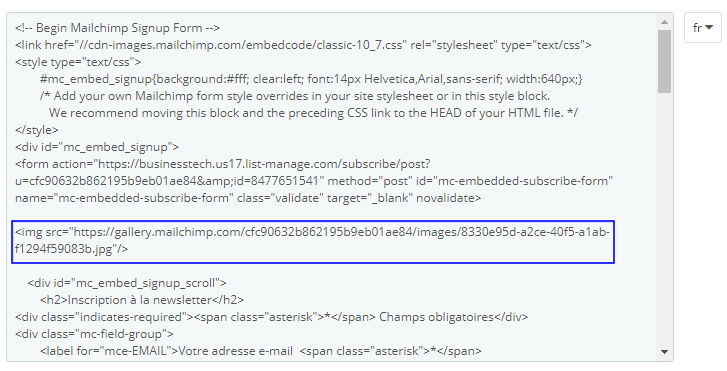Place cursor in the Begin Mailchimp Signup Form comment
Screen dimensions: 727x371
point(117,28)
